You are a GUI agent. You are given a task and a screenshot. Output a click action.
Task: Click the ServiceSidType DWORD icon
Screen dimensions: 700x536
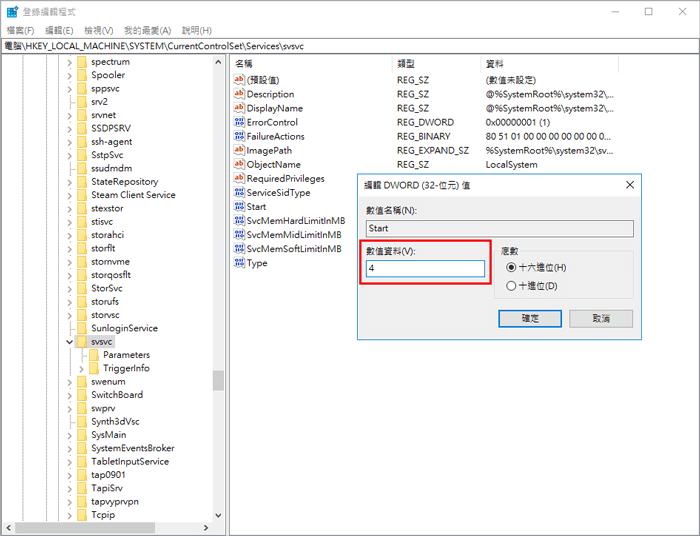click(239, 192)
